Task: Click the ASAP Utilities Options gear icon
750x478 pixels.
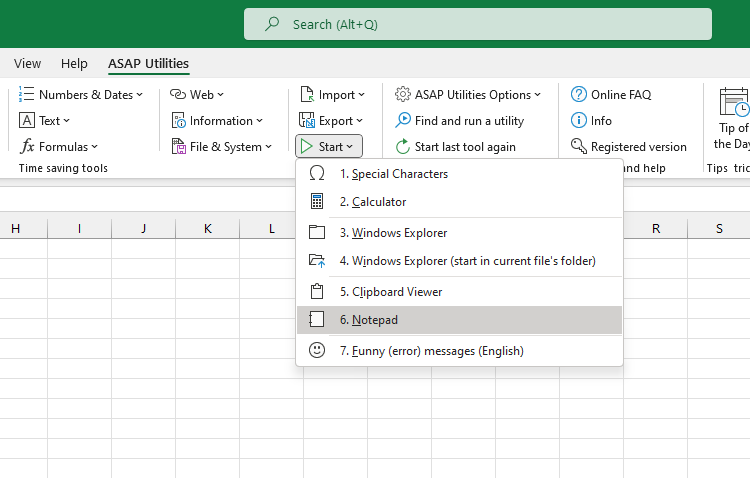Action: click(x=403, y=94)
